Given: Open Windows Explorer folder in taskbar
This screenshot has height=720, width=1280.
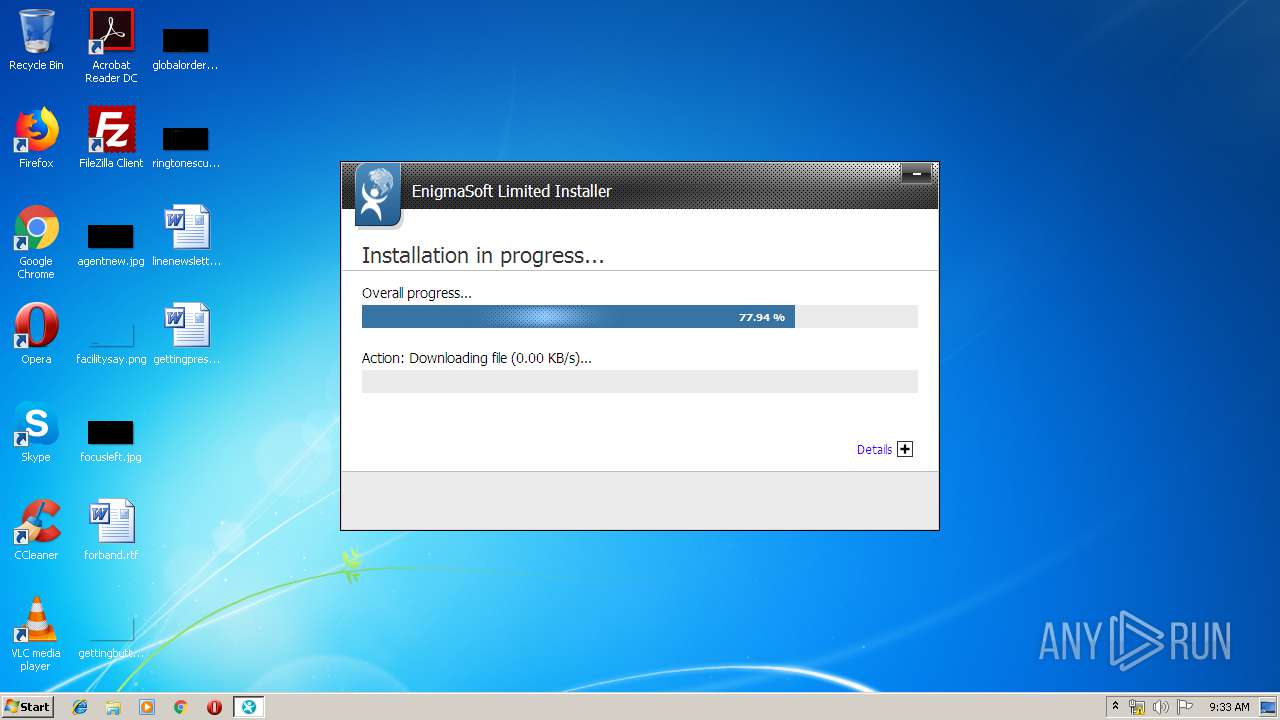Looking at the screenshot, I should click(113, 707).
